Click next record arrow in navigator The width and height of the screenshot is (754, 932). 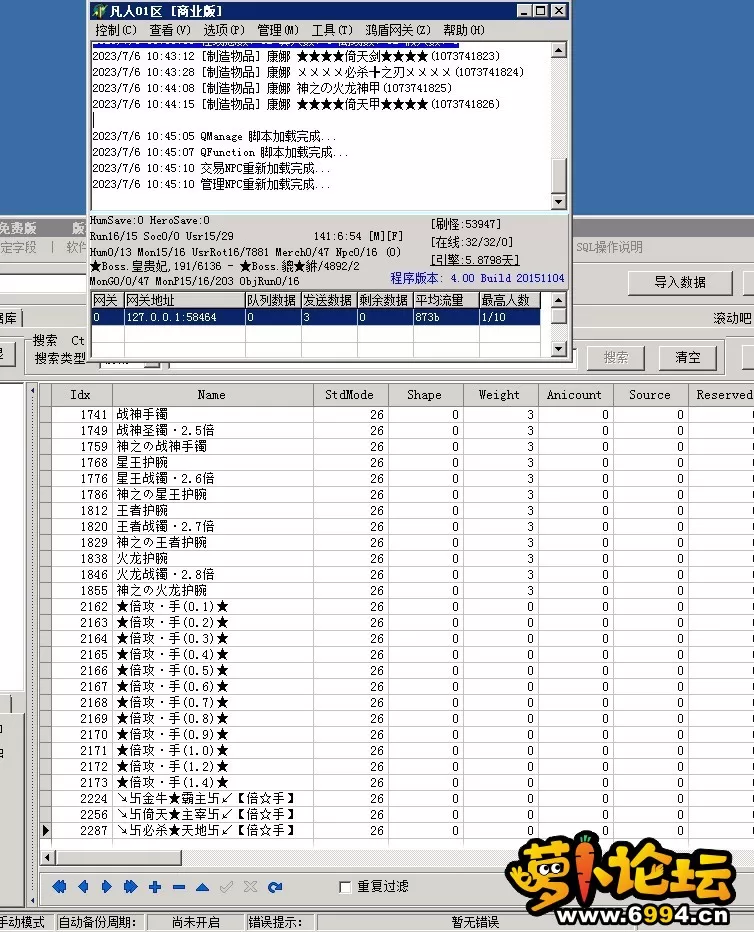[x=107, y=887]
